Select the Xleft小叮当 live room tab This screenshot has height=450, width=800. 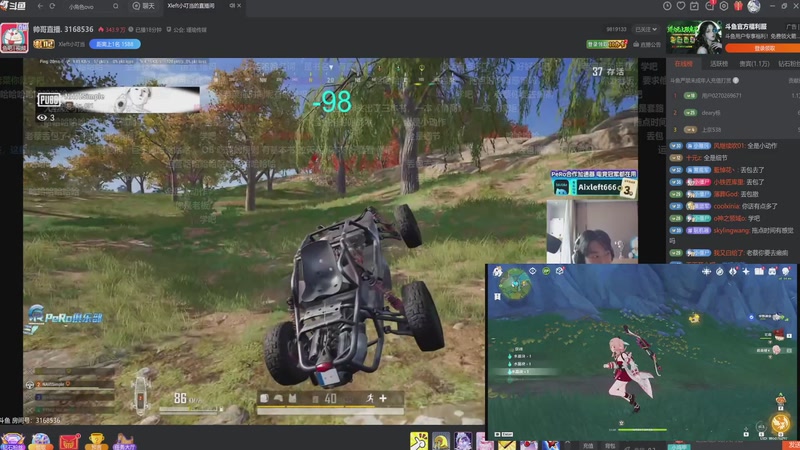tap(191, 6)
